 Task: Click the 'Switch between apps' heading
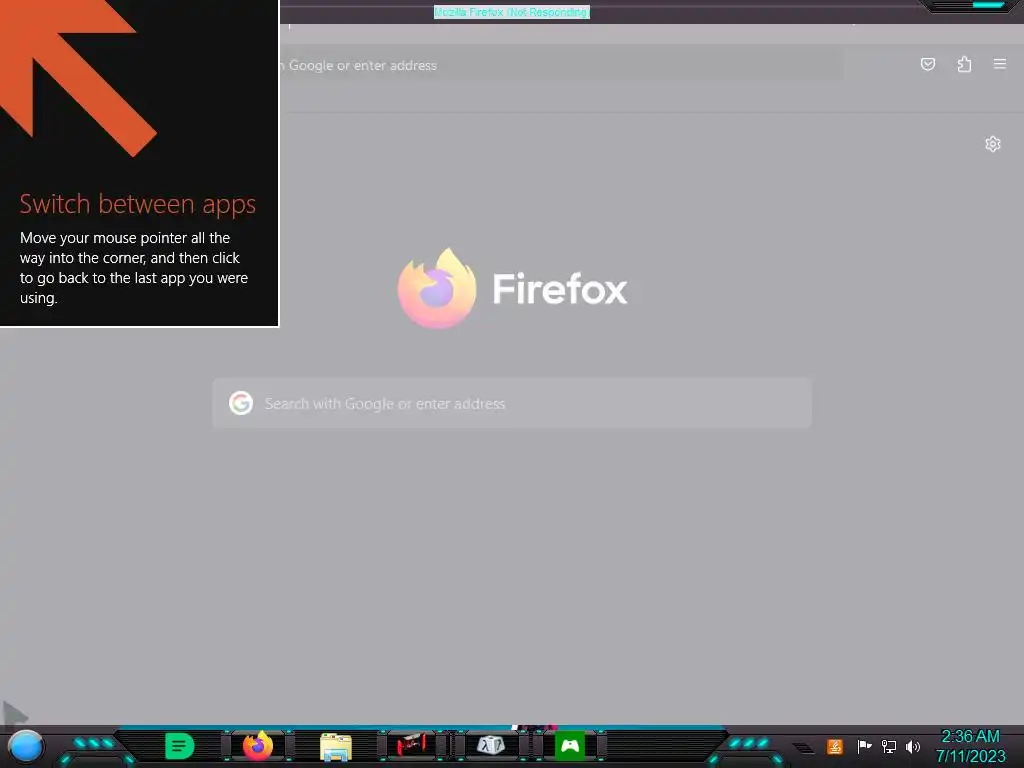point(138,204)
